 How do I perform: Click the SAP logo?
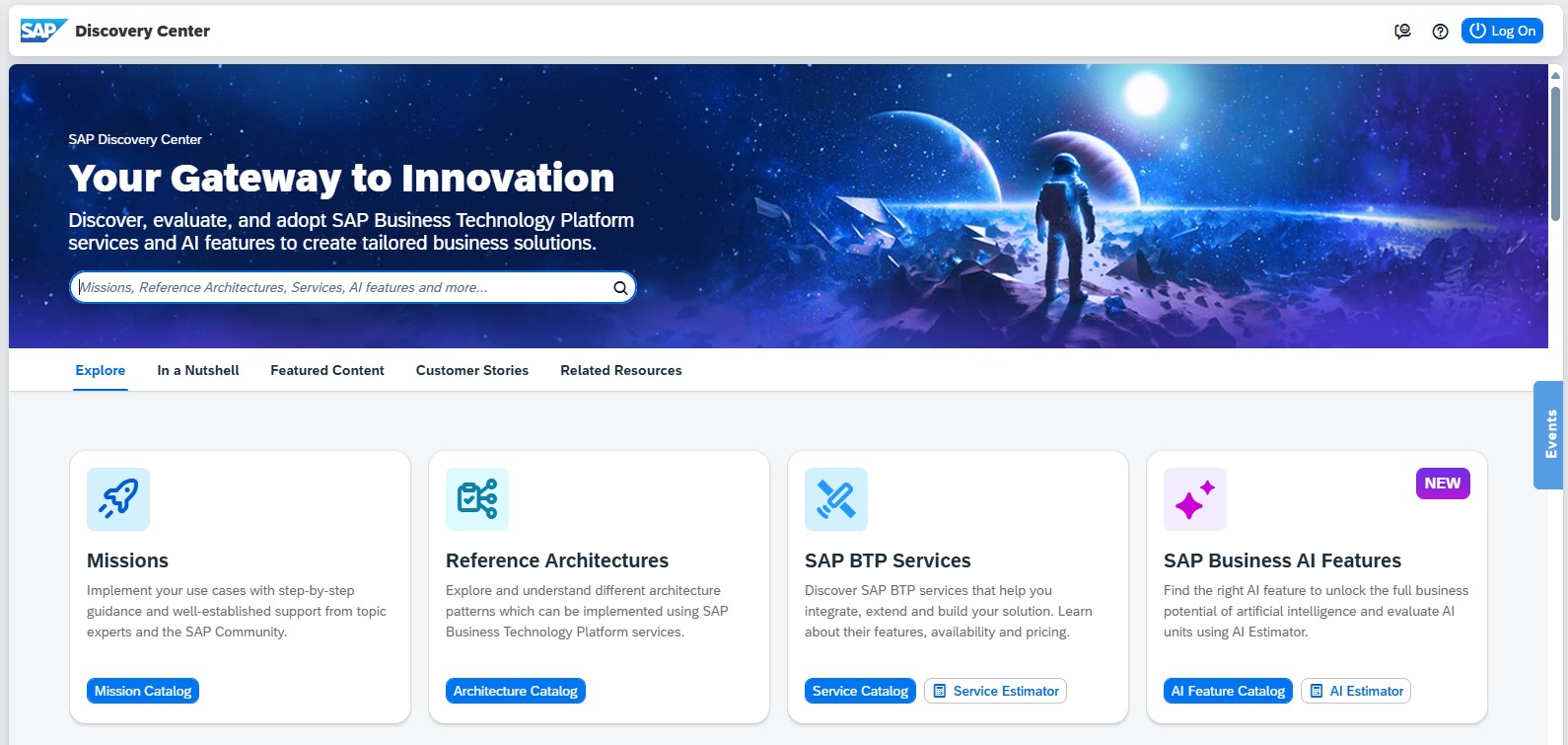[43, 31]
